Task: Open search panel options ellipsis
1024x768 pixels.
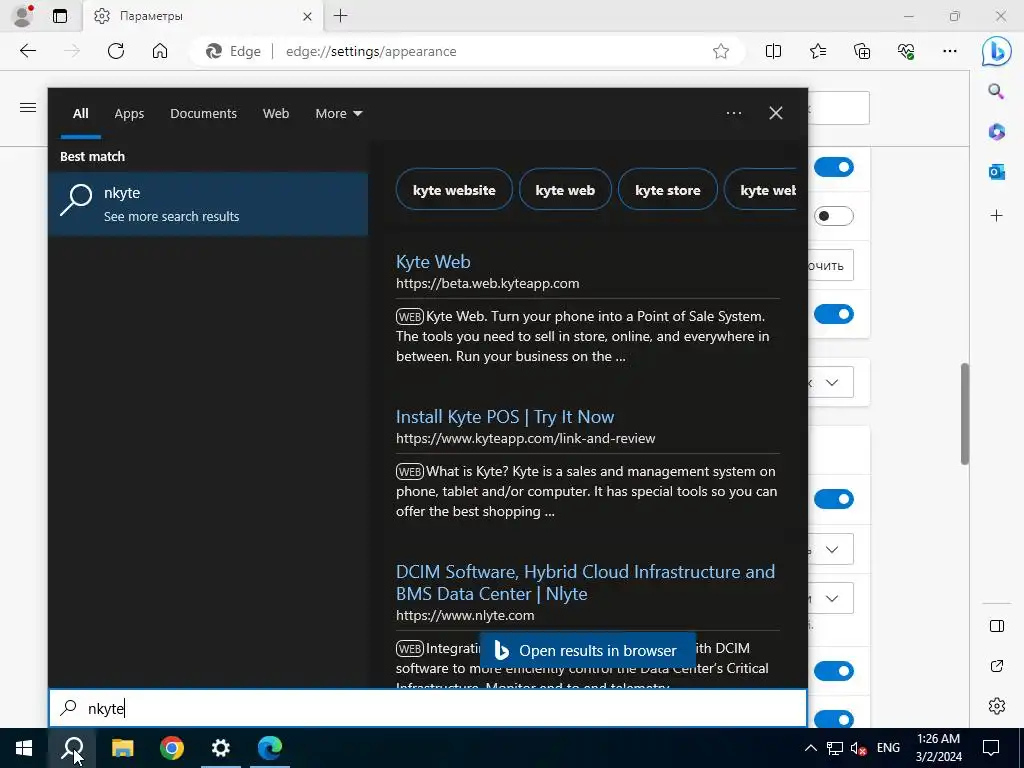Action: click(x=734, y=113)
